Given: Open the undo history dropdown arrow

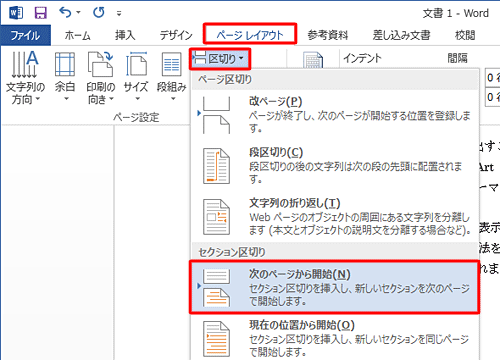Looking at the screenshot, I should pos(79,13).
